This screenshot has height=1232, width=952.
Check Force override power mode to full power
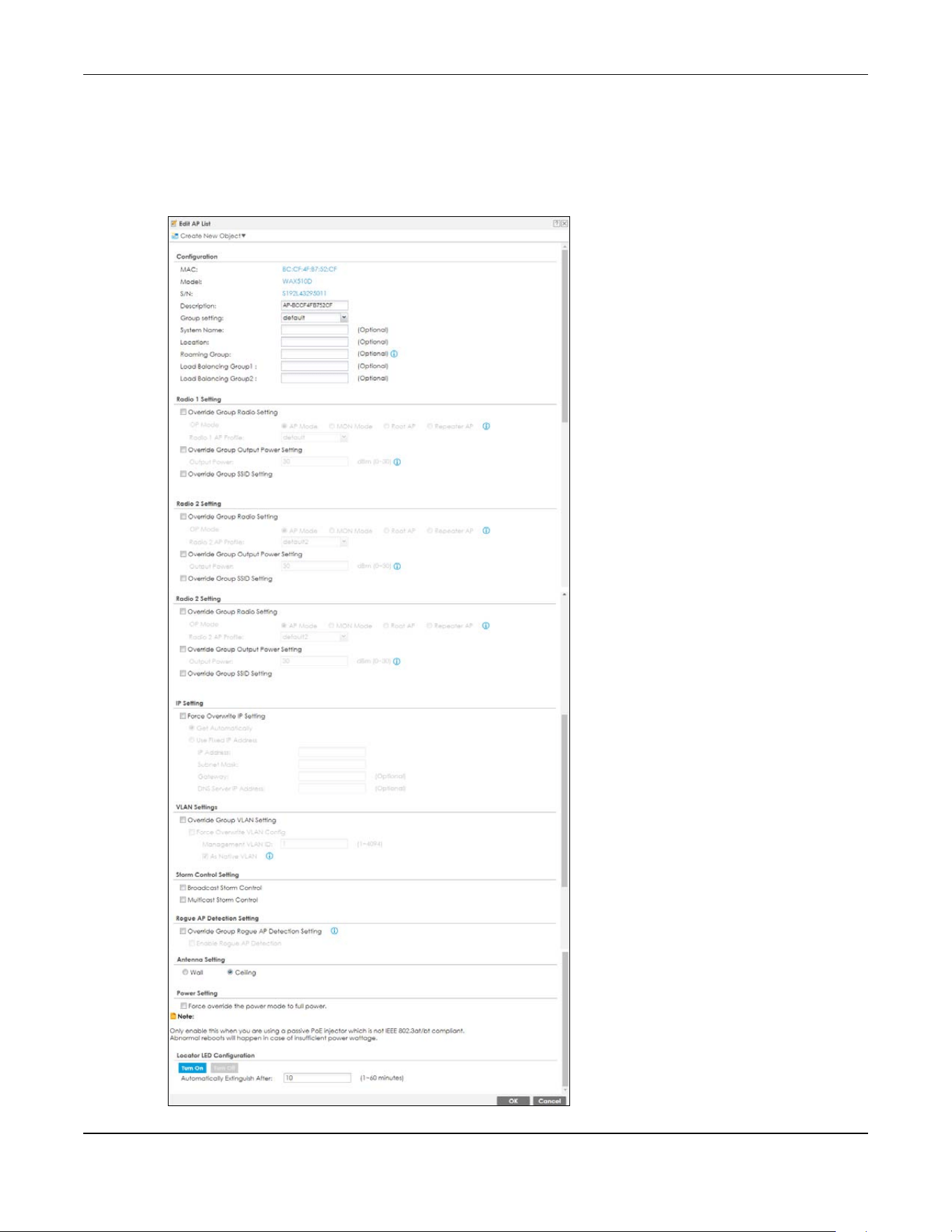click(184, 1006)
